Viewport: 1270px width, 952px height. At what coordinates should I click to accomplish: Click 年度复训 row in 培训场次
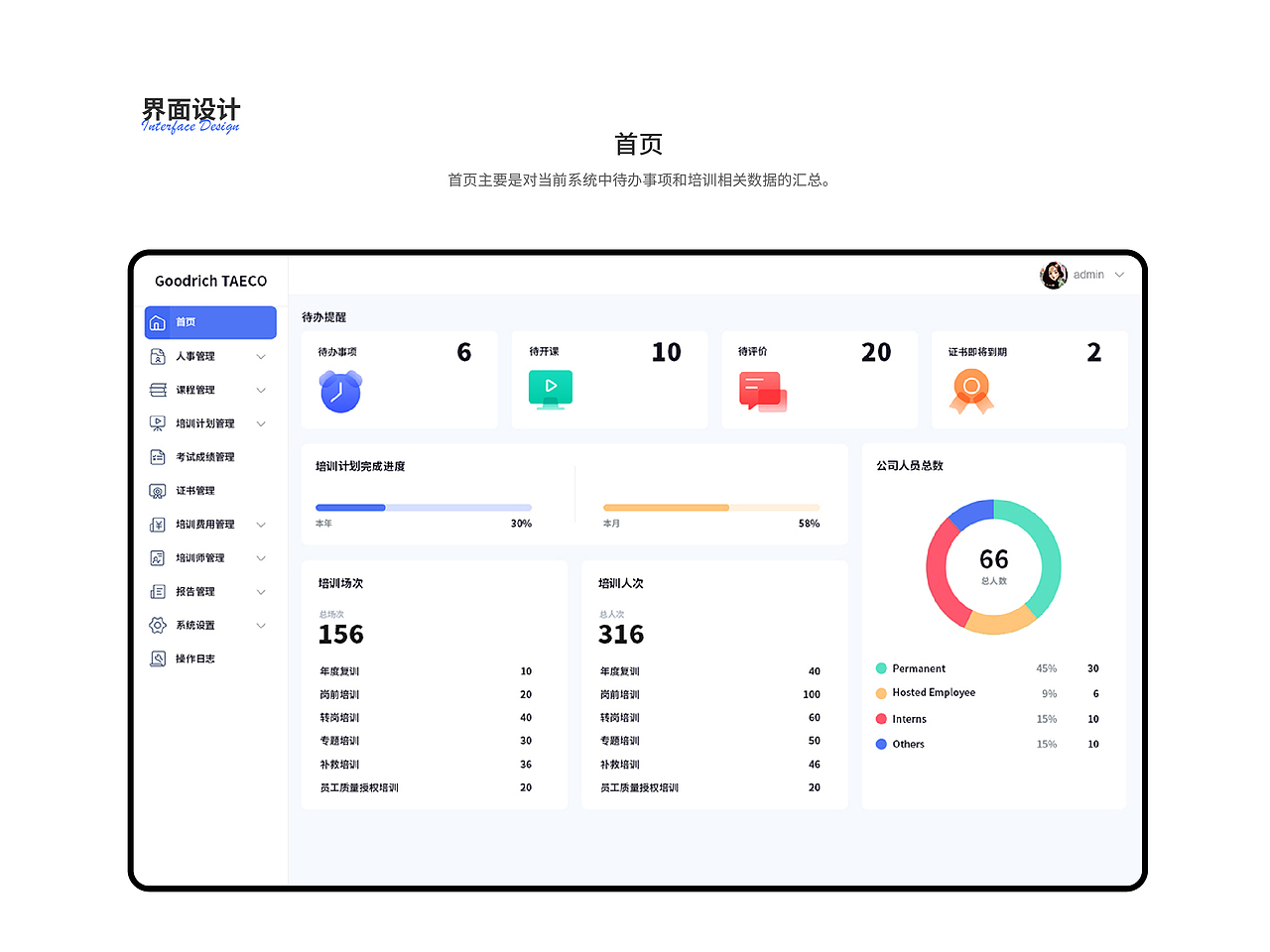point(426,672)
